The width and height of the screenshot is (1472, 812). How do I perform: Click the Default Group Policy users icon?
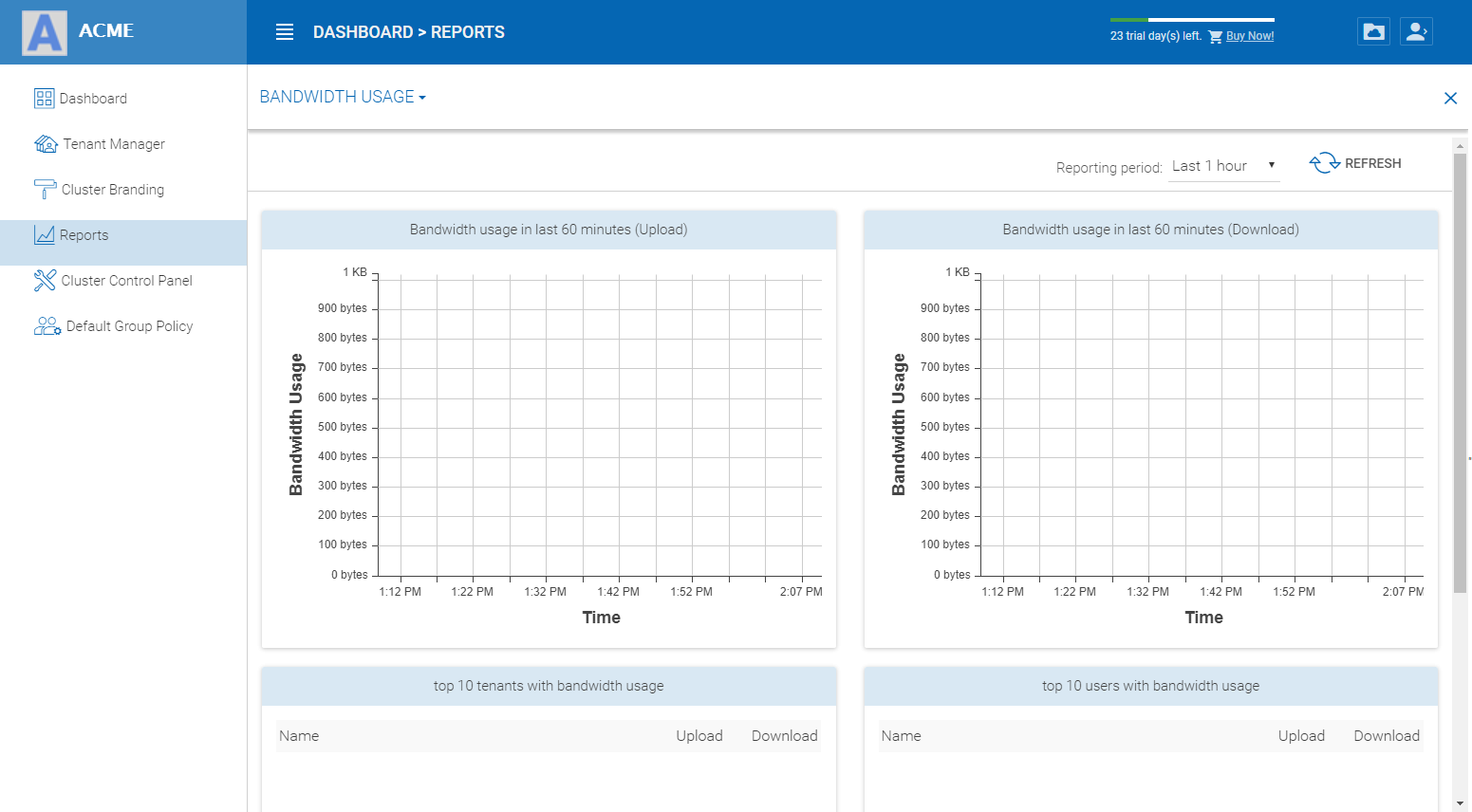click(47, 326)
